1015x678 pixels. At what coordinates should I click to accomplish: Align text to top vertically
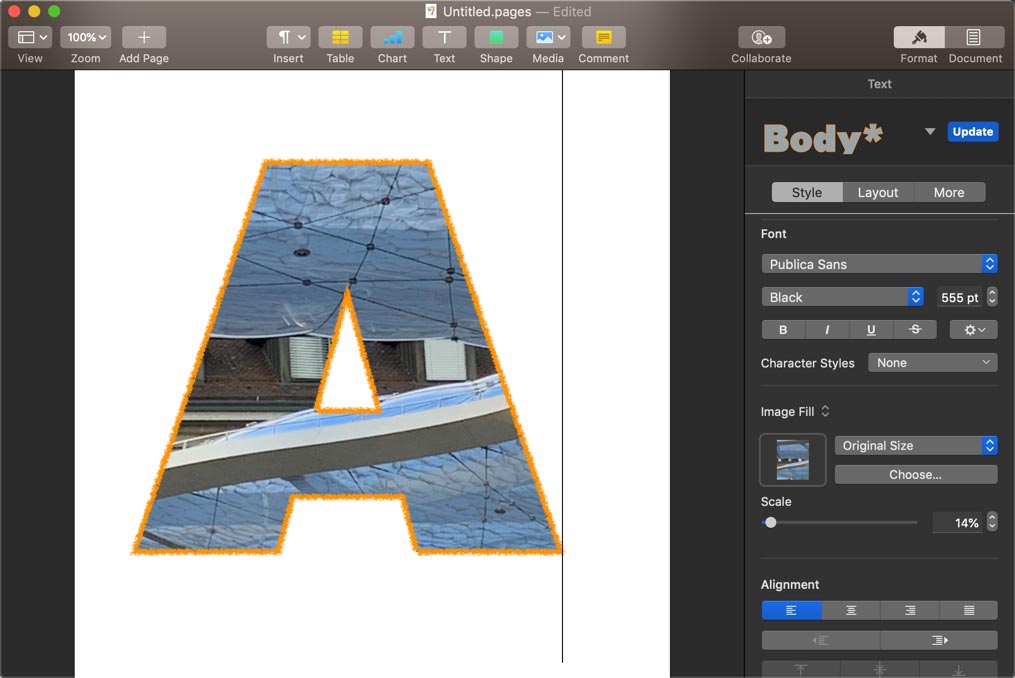point(801,669)
